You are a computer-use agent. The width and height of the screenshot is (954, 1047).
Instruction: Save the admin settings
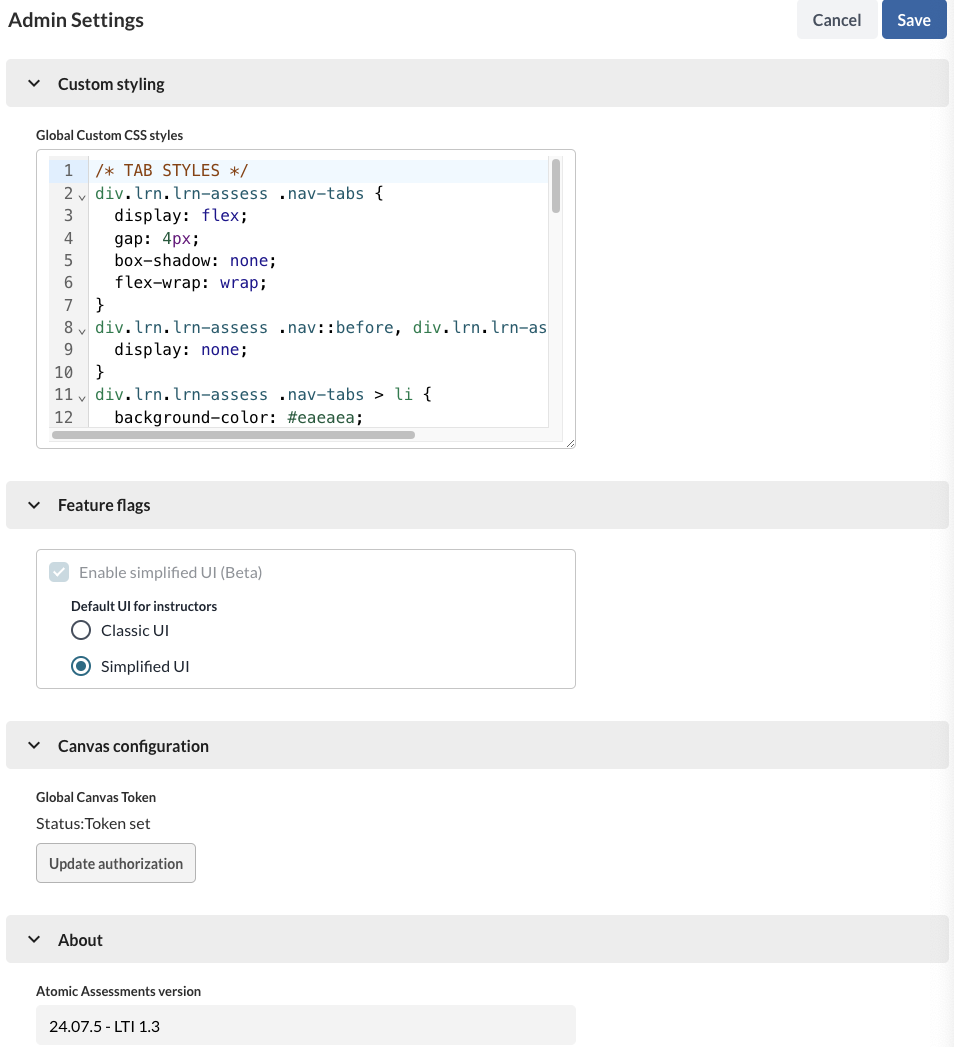point(914,19)
